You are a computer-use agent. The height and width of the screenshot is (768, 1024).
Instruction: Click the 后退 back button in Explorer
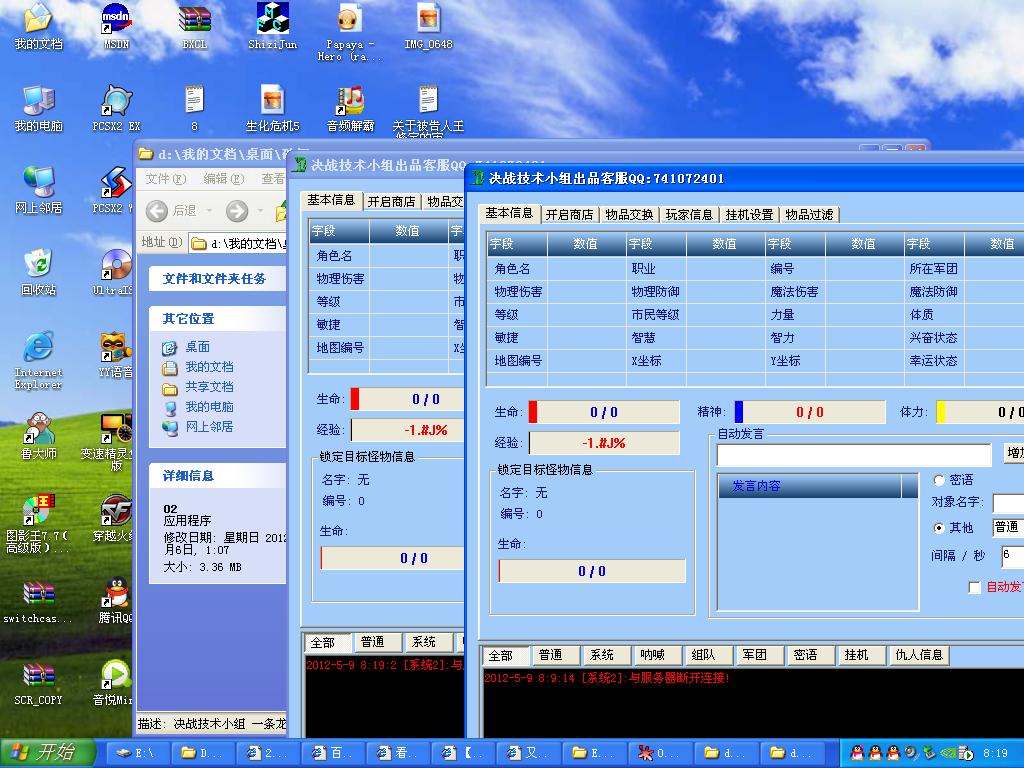pyautogui.click(x=172, y=210)
